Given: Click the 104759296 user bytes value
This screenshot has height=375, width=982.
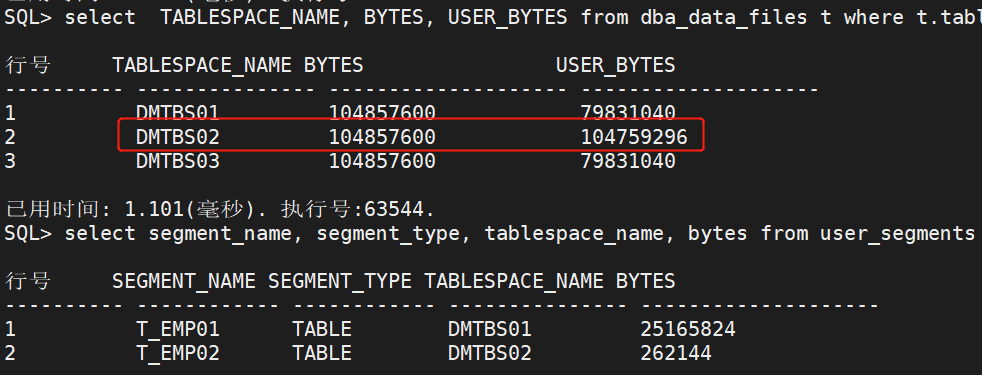Looking at the screenshot, I should [634, 137].
